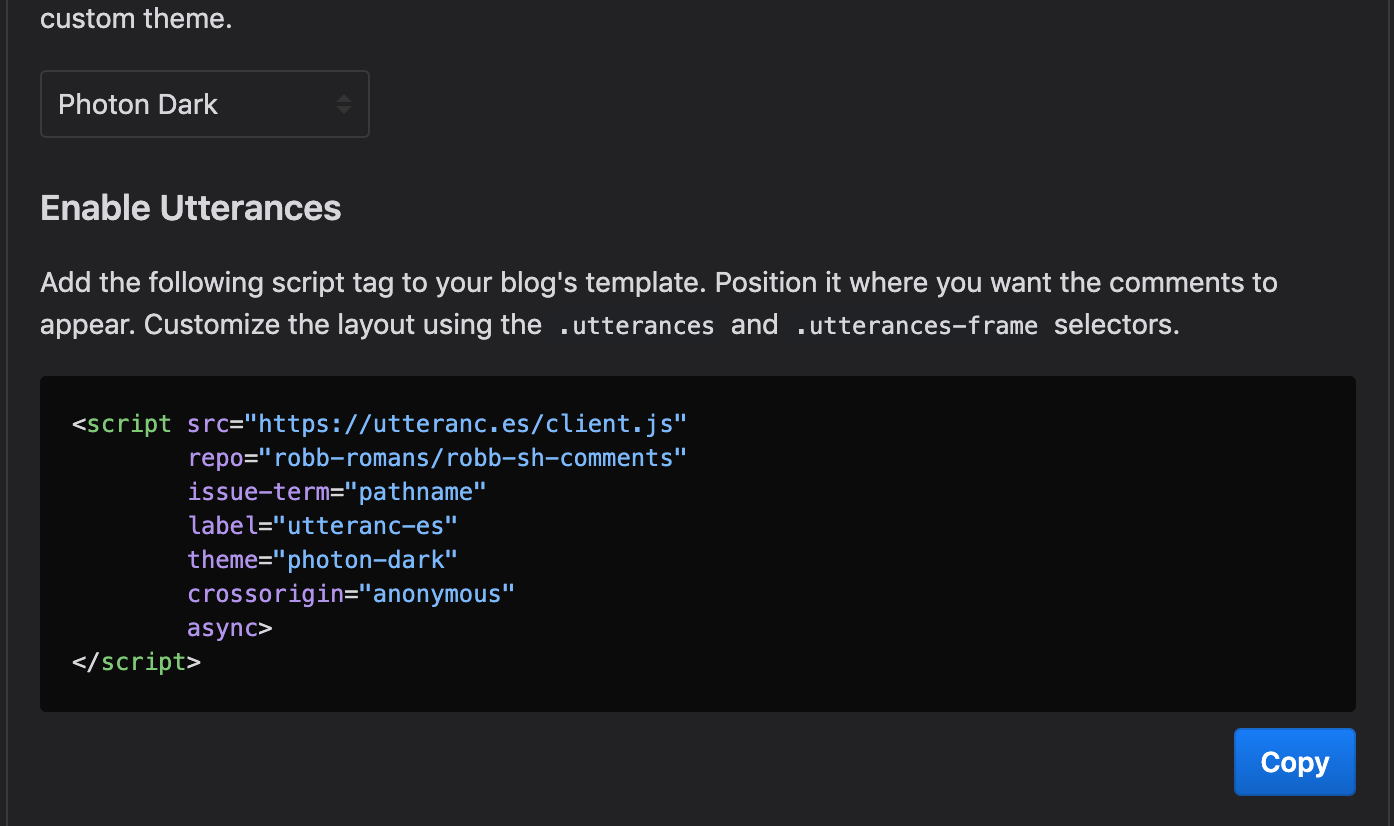Image resolution: width=1394 pixels, height=826 pixels.
Task: Click the inline .utterances selector text
Action: click(x=636, y=326)
